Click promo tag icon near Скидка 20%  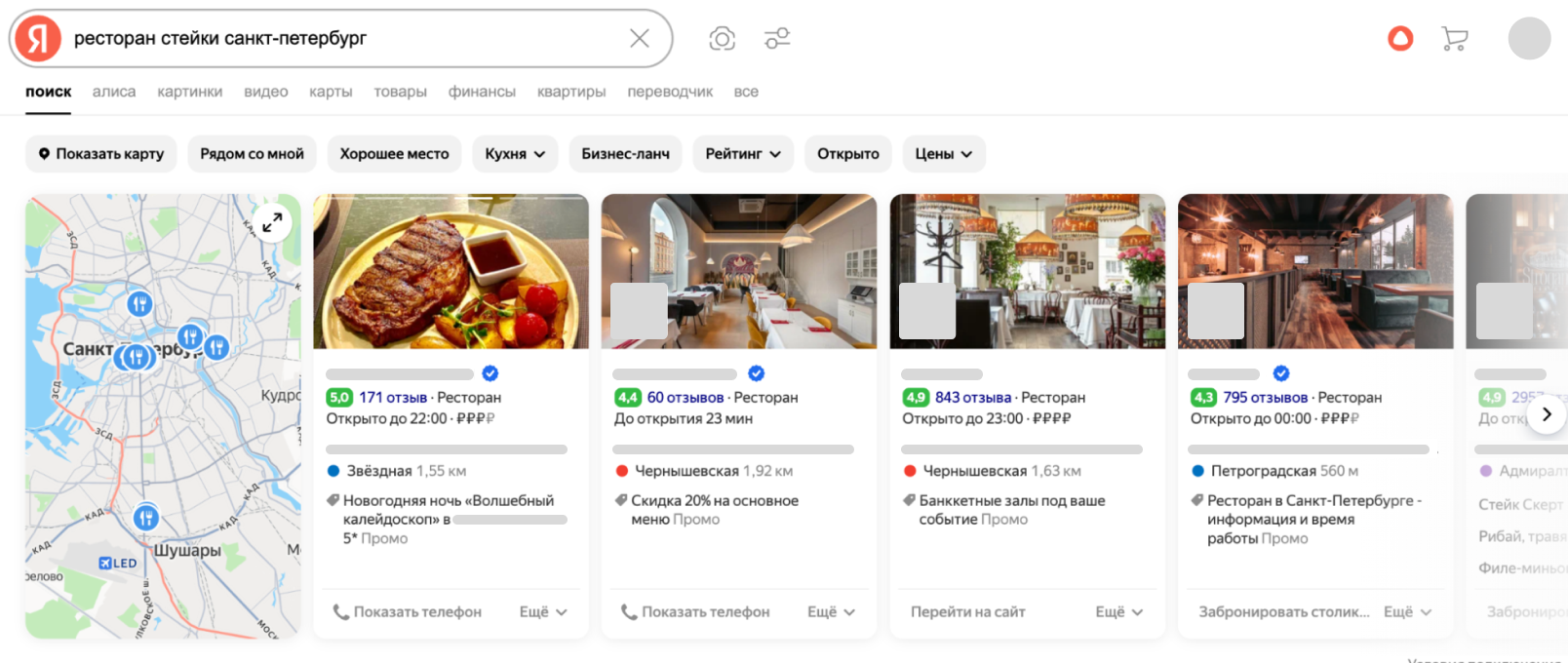(x=621, y=500)
